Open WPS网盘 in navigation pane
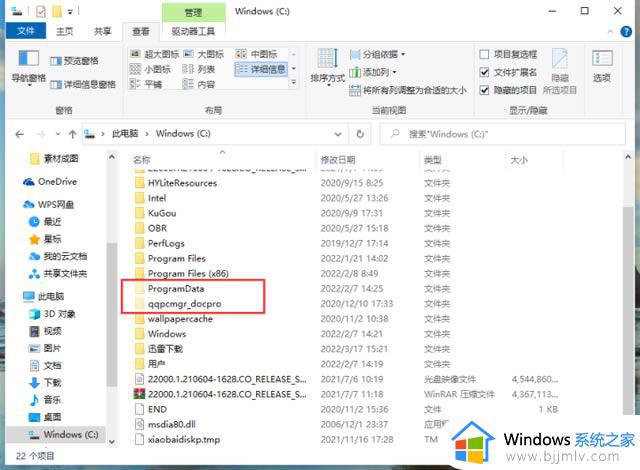Viewport: 640px width, 470px height. (49, 204)
